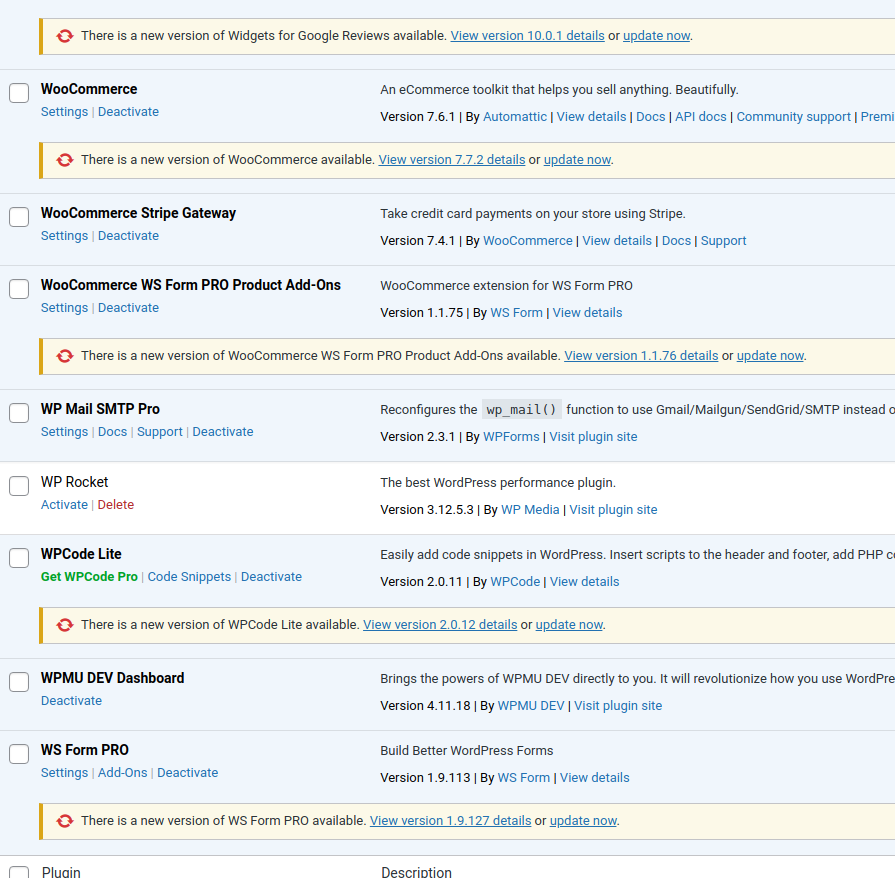The height and width of the screenshot is (878, 895).
Task: Select the WP Rocket plugin checkbox
Action: [19, 486]
